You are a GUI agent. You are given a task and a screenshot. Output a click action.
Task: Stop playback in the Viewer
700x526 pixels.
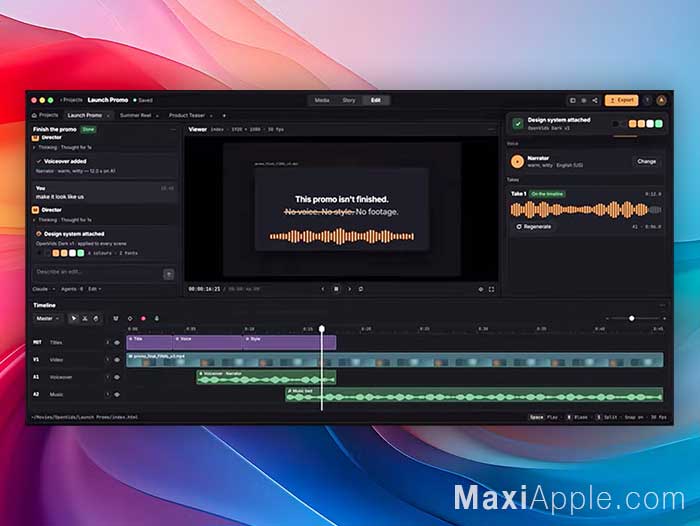point(336,289)
